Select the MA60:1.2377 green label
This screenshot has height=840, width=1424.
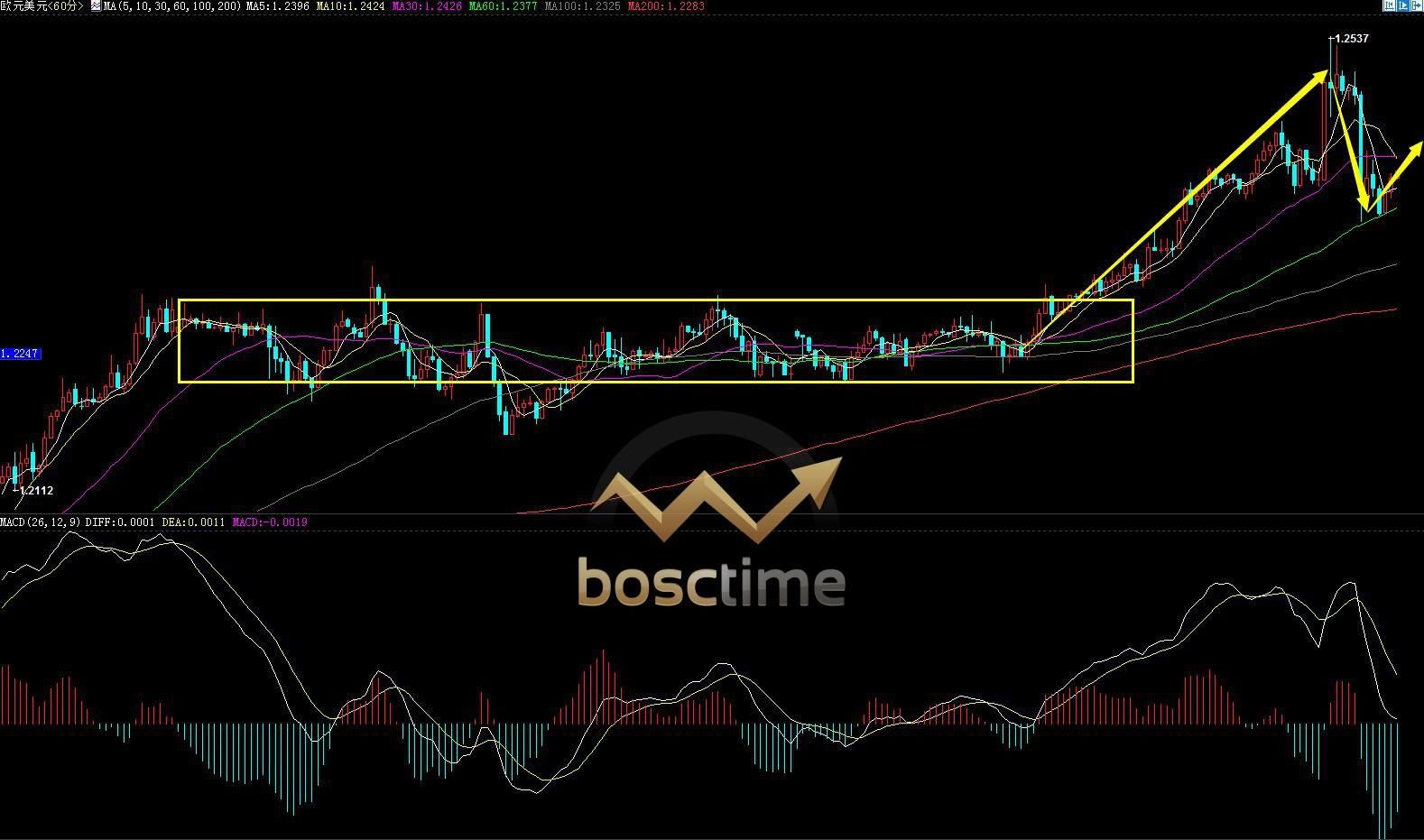503,5
